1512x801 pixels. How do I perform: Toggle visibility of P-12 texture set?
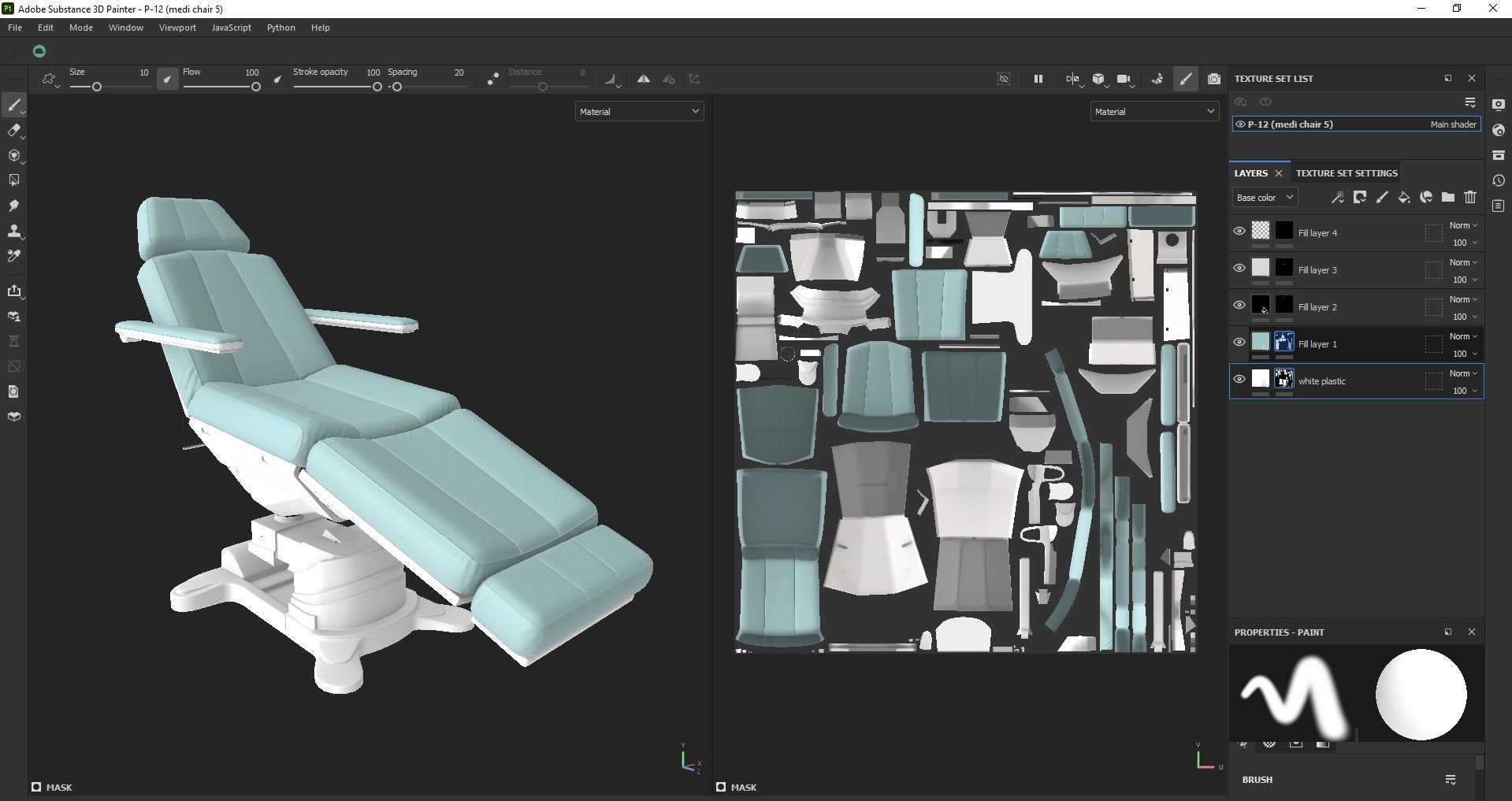[x=1240, y=124]
